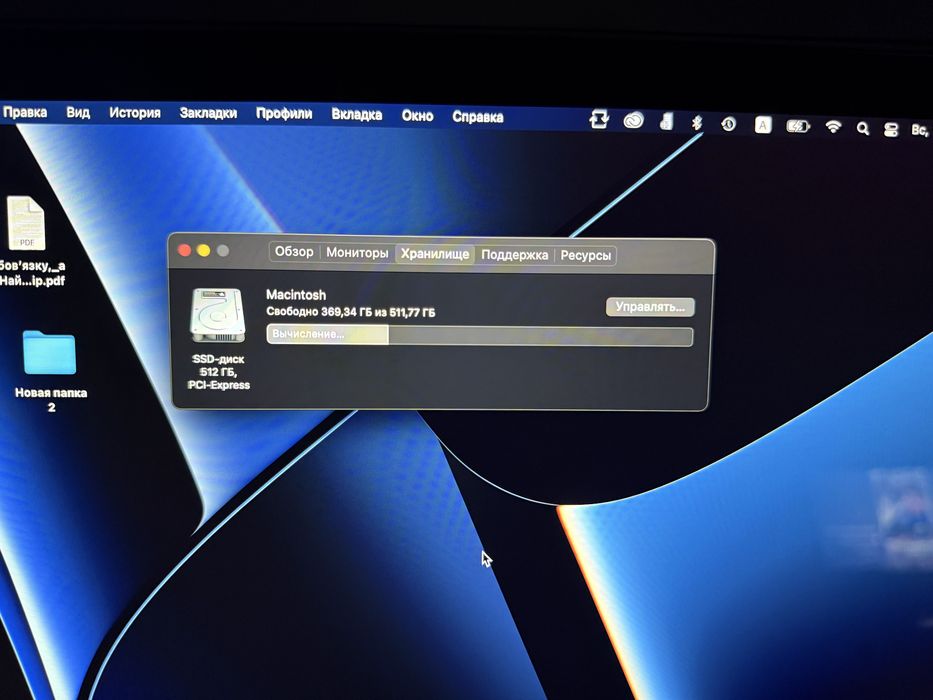Select the Хранилище tab
933x700 pixels.
pyautogui.click(x=434, y=254)
